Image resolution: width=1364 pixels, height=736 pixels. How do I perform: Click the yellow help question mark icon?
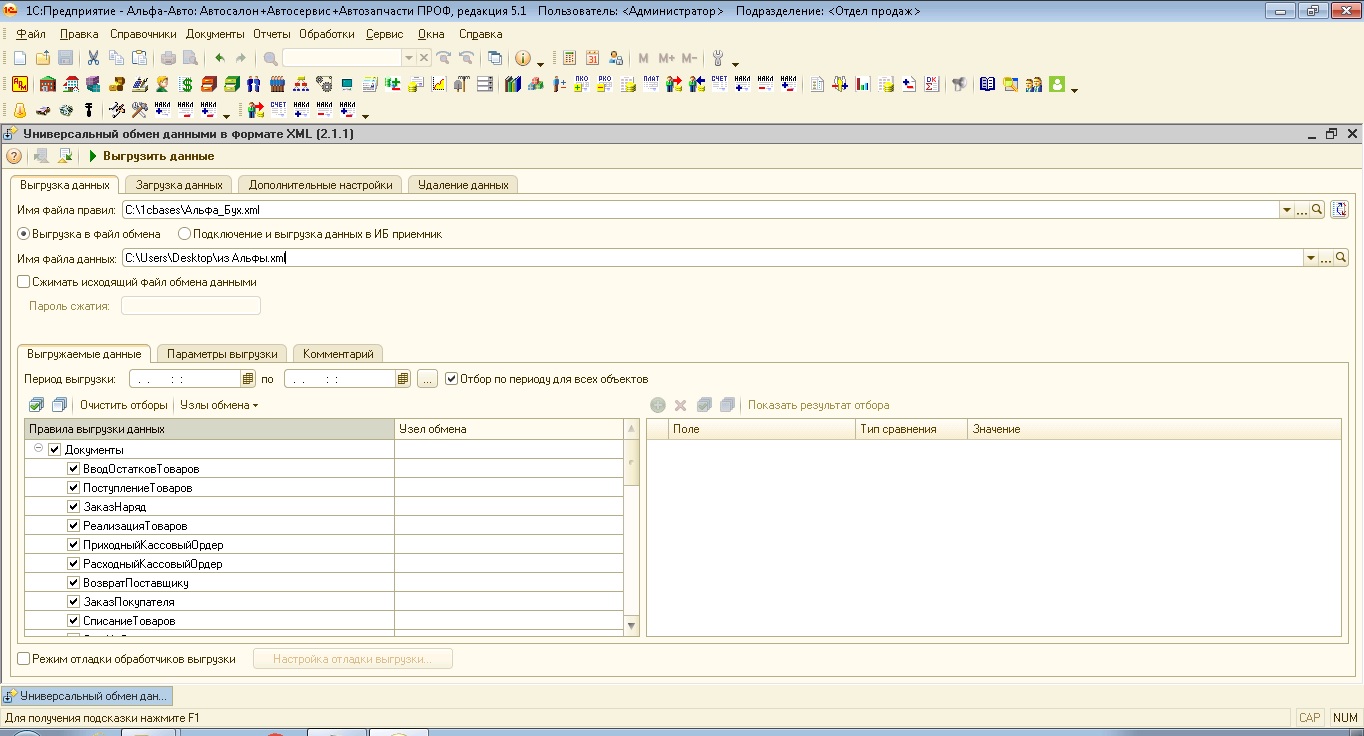coord(14,156)
